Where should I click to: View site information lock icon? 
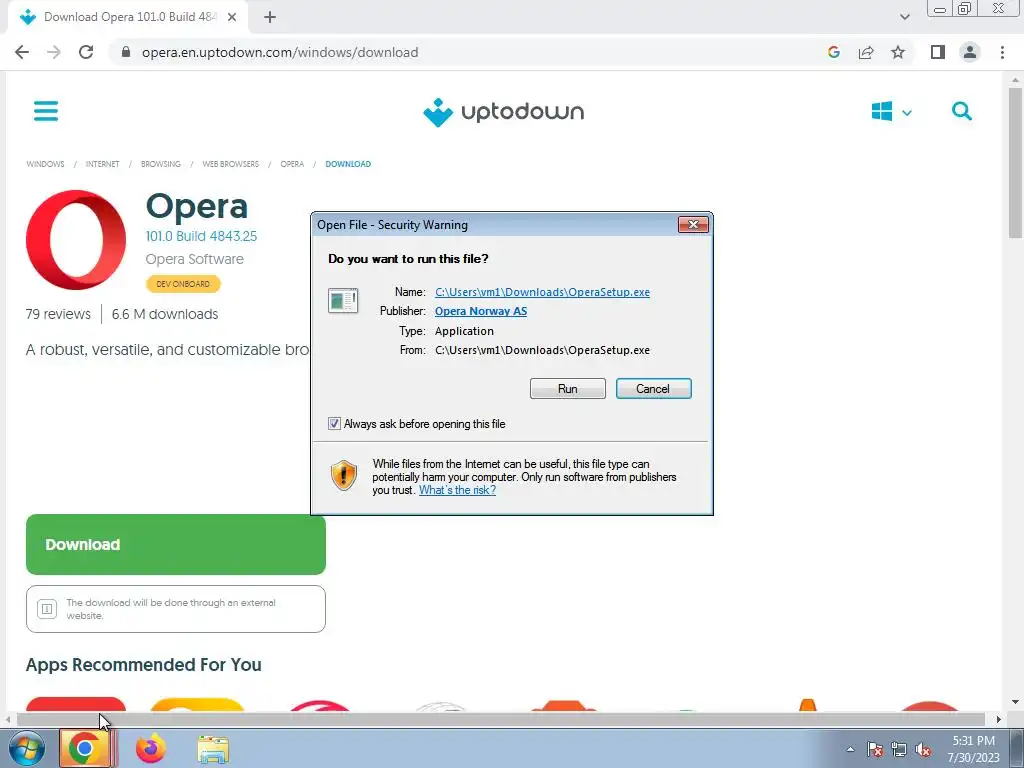point(126,52)
